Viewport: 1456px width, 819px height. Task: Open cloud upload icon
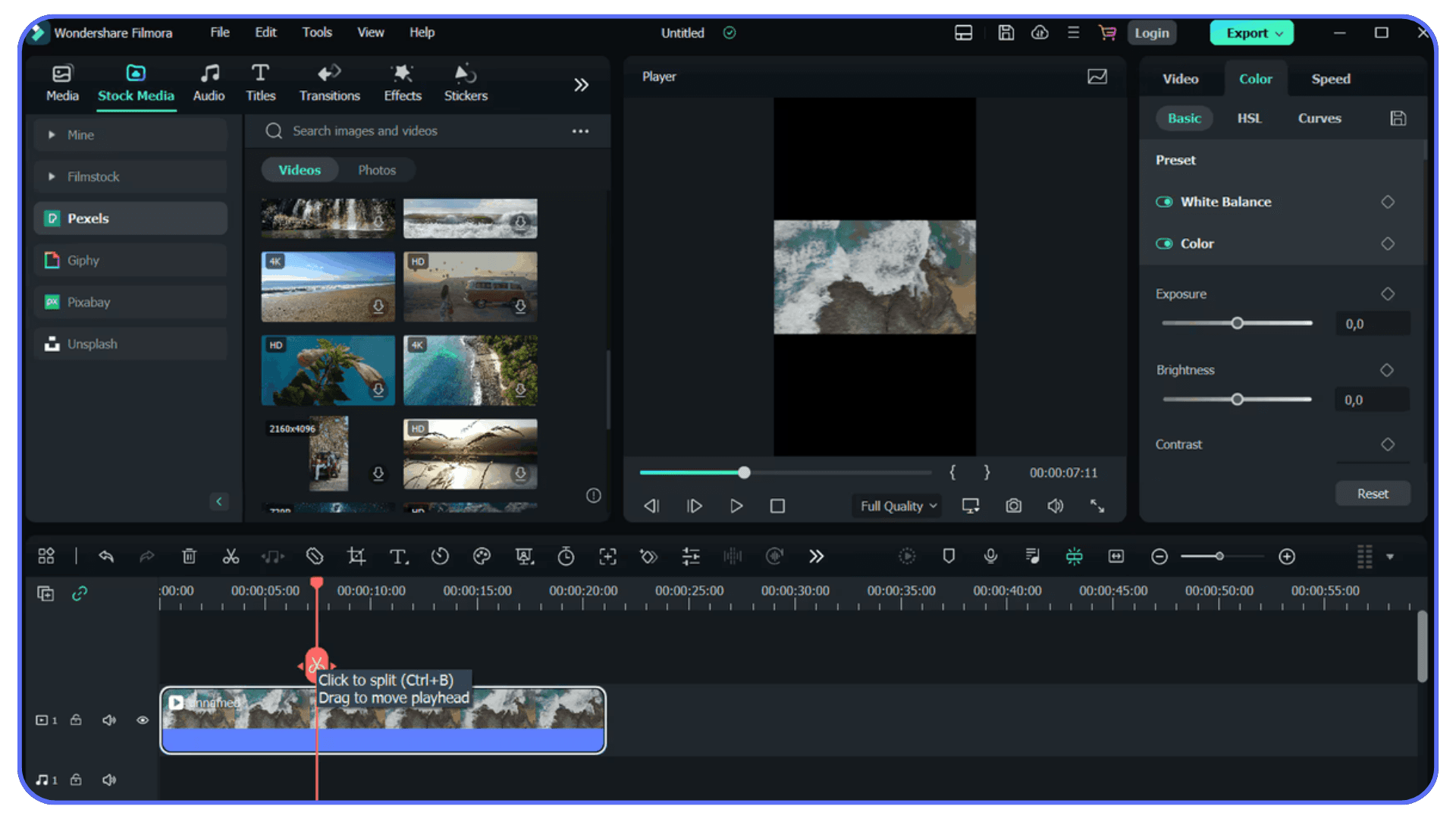point(1040,33)
